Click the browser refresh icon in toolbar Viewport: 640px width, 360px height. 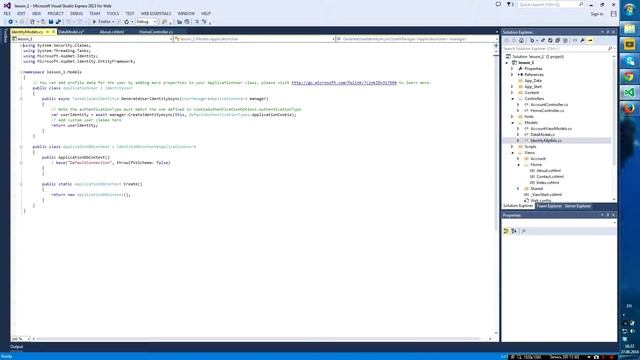(x=127, y=22)
